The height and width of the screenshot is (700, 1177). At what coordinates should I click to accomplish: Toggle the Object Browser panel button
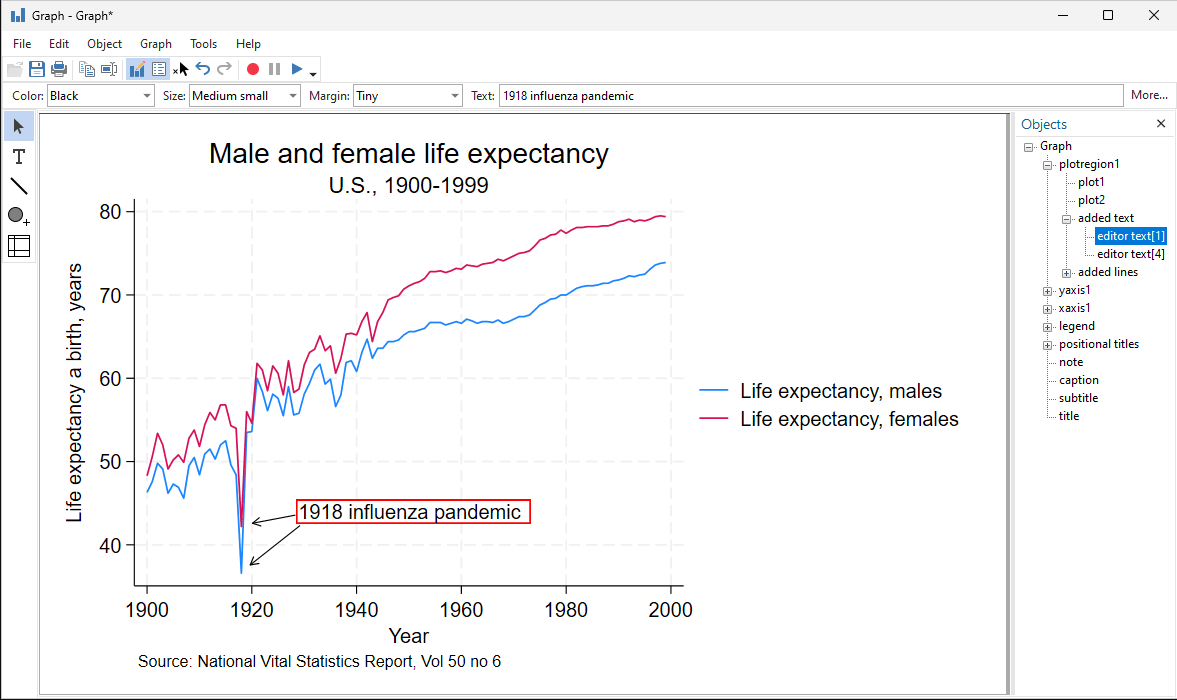point(159,69)
